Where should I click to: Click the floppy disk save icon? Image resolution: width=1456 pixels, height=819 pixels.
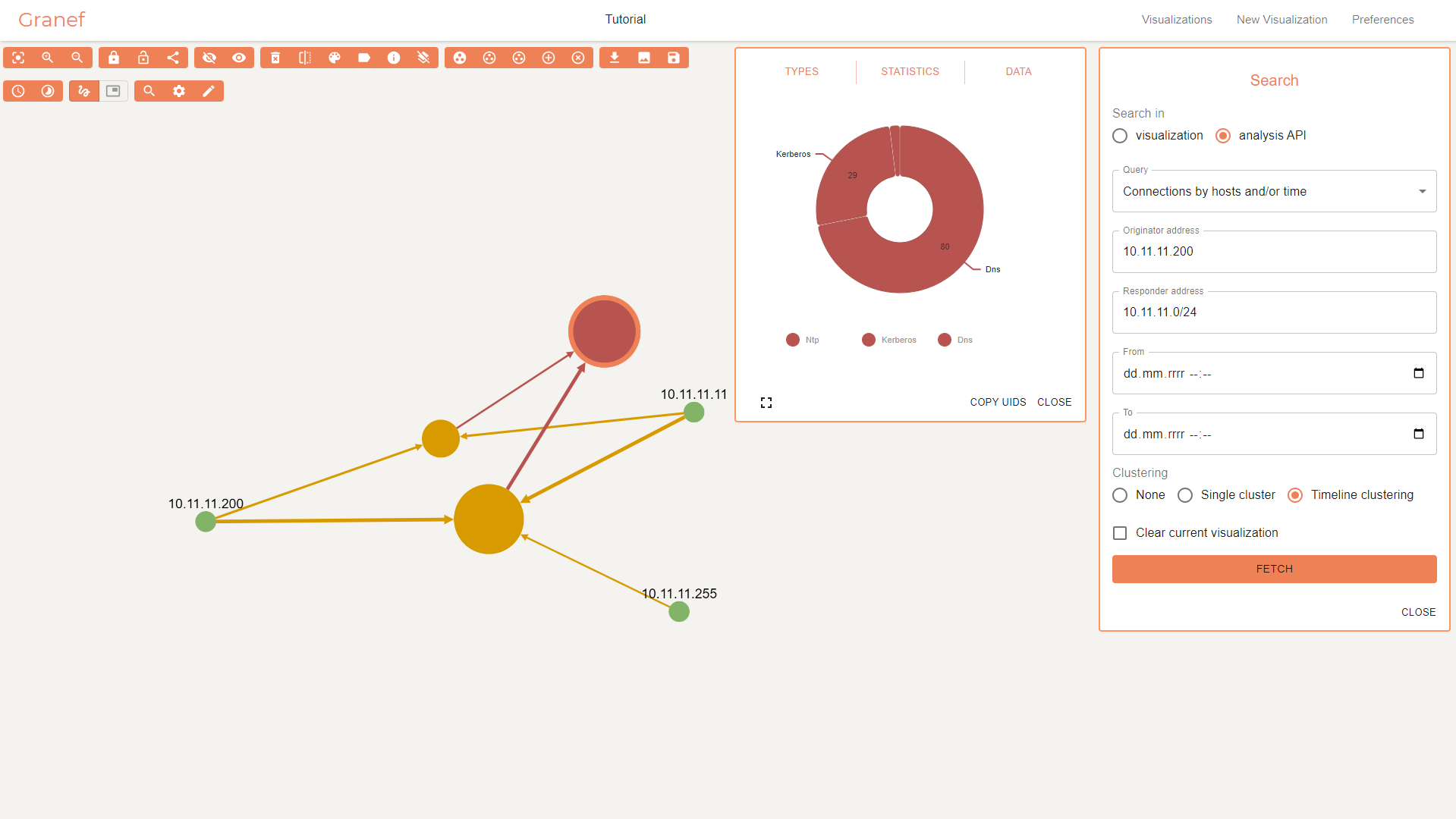[x=674, y=58]
